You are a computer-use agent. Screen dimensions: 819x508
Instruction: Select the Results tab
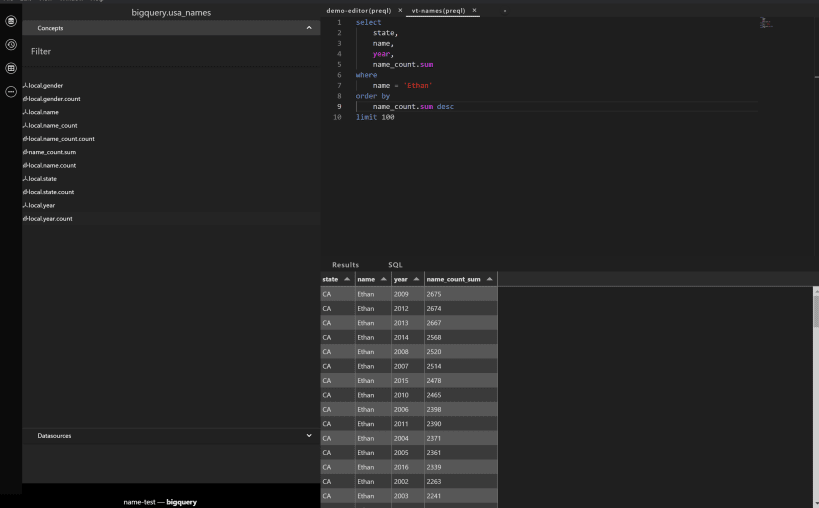click(x=345, y=265)
